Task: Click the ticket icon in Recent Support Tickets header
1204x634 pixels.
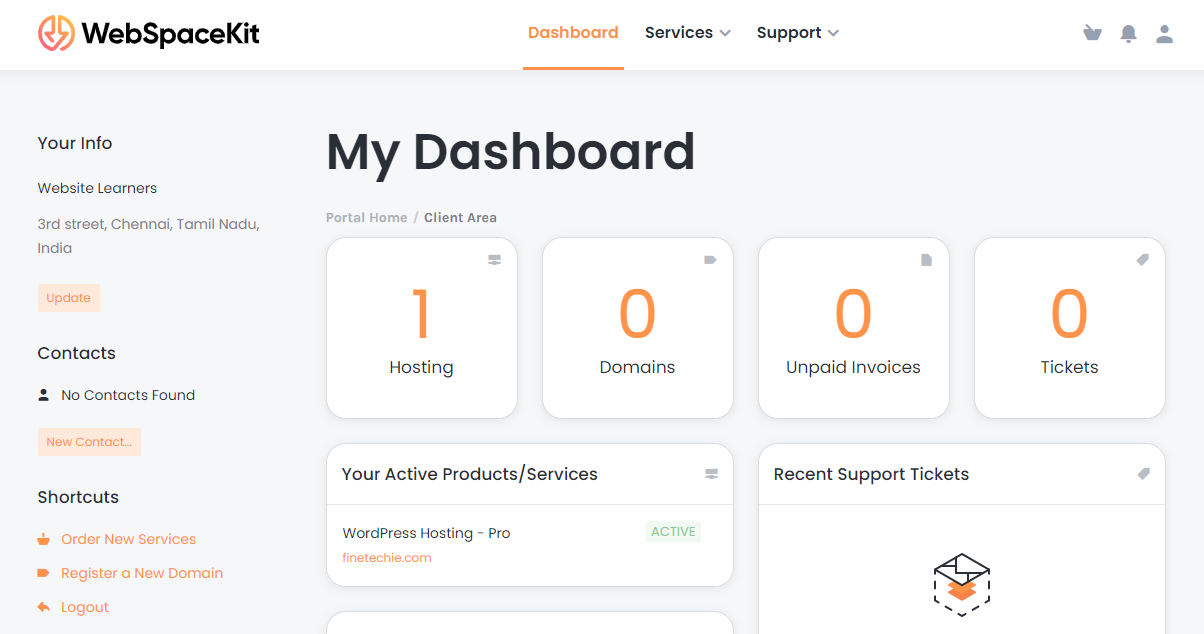Action: click(x=1143, y=474)
